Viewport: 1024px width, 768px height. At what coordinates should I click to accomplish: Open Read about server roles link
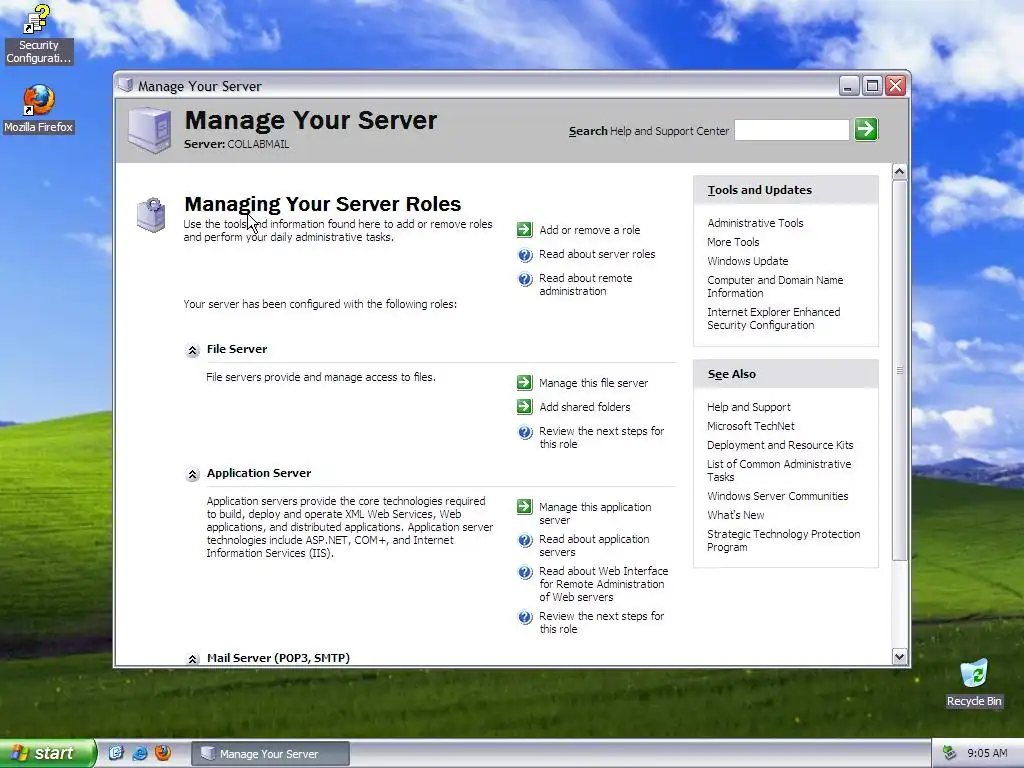pyautogui.click(x=597, y=254)
